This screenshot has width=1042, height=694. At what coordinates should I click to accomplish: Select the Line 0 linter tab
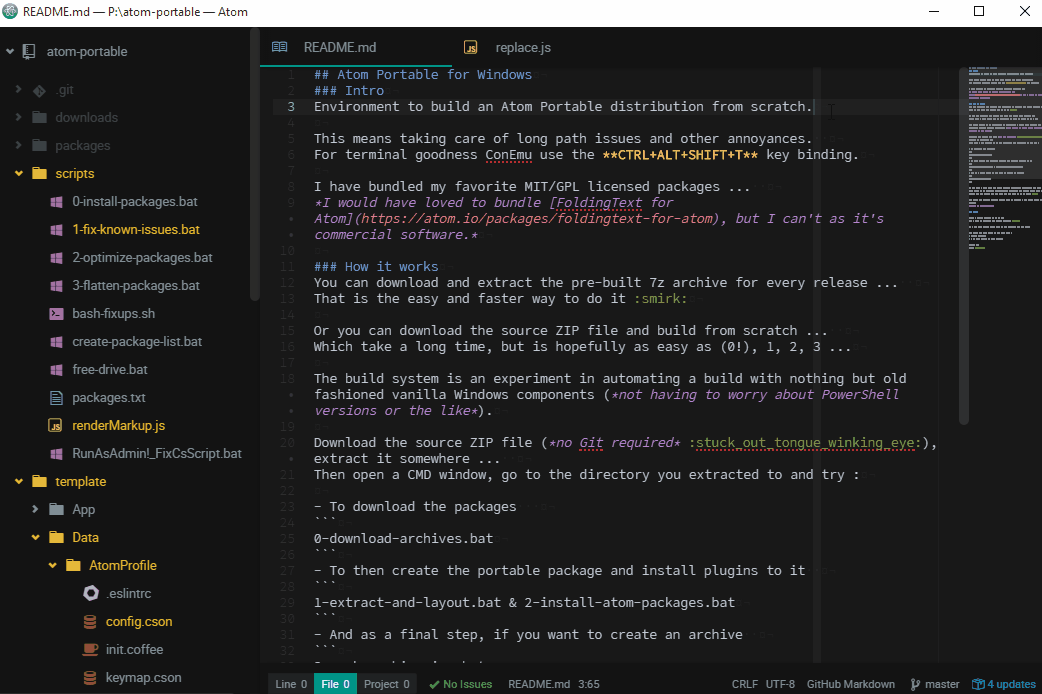[x=291, y=684]
